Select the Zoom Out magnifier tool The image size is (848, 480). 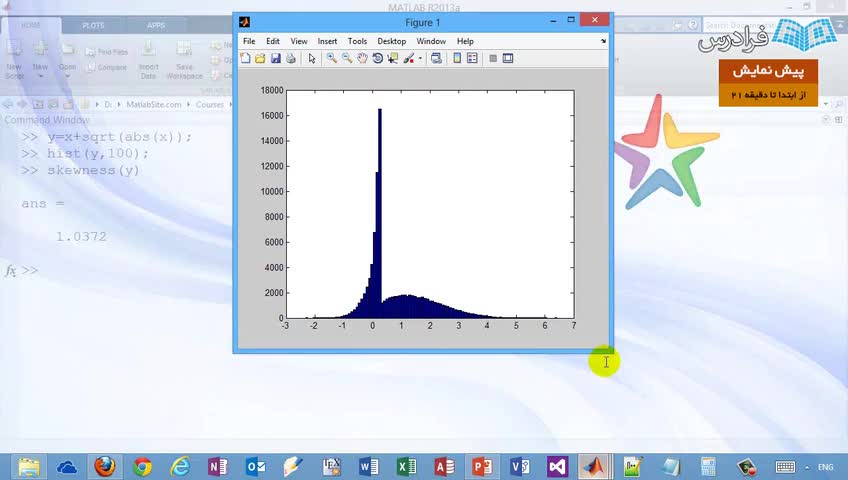[347, 58]
